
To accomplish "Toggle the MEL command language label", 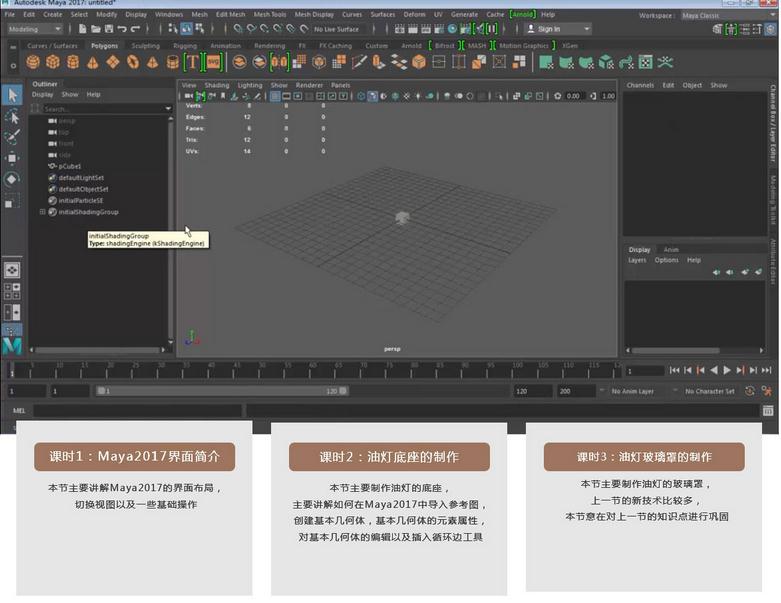I will (x=19, y=411).
